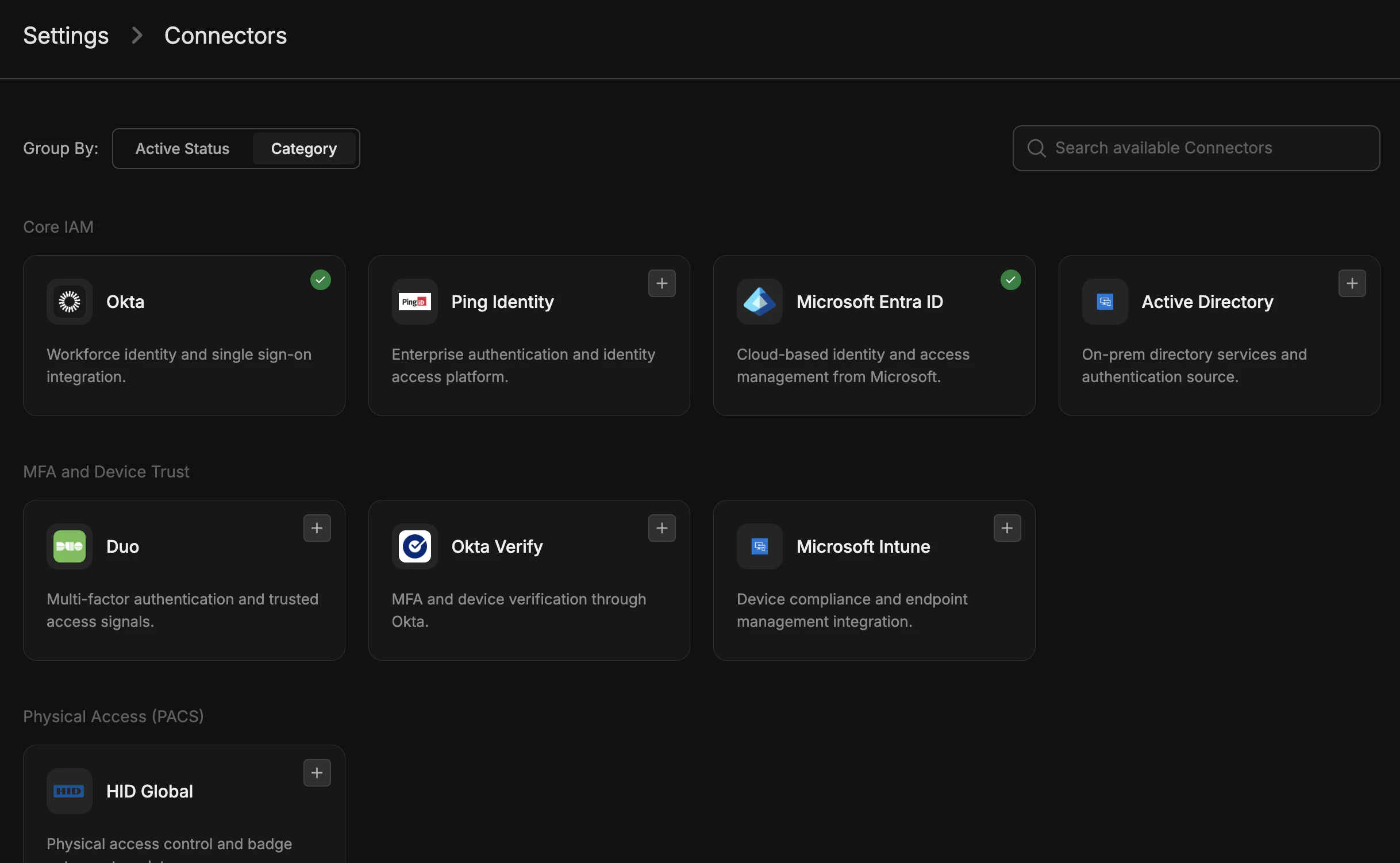1400x863 pixels.
Task: Click the green connected checkmark on Okta
Action: click(x=321, y=280)
